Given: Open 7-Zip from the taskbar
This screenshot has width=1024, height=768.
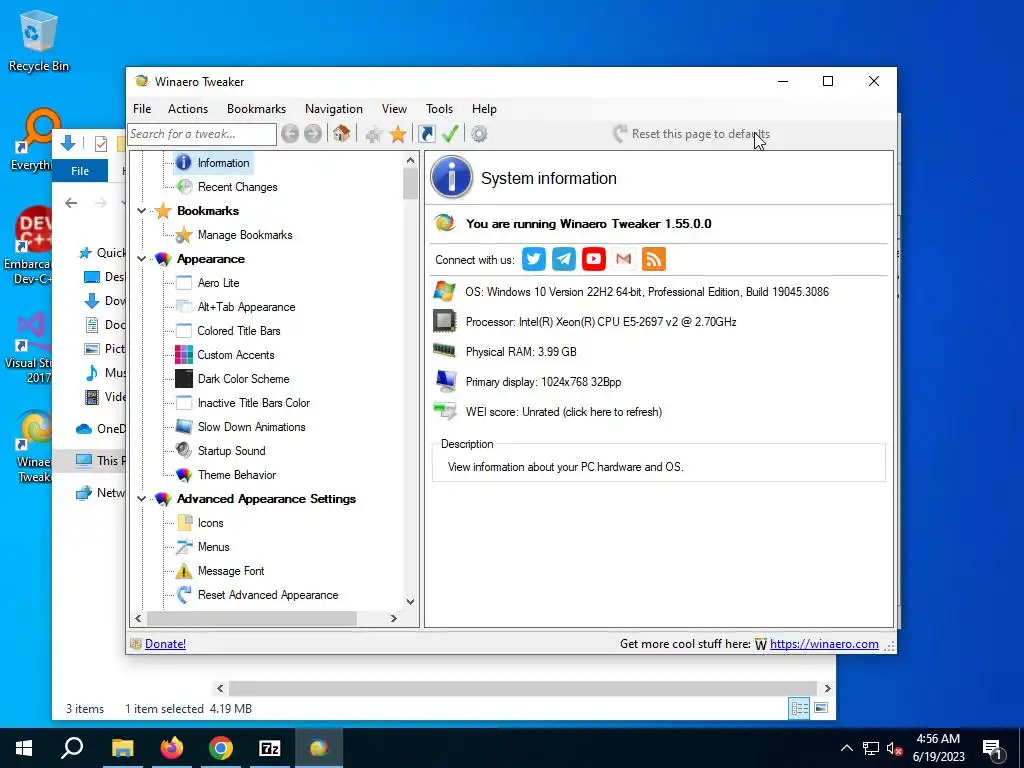Looking at the screenshot, I should pyautogui.click(x=270, y=748).
